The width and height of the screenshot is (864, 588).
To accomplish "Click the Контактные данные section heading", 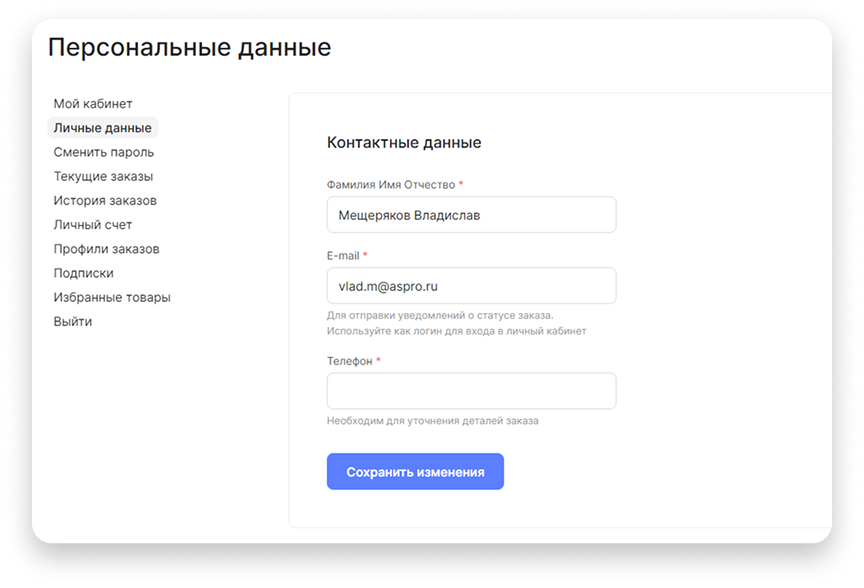I will (x=404, y=143).
